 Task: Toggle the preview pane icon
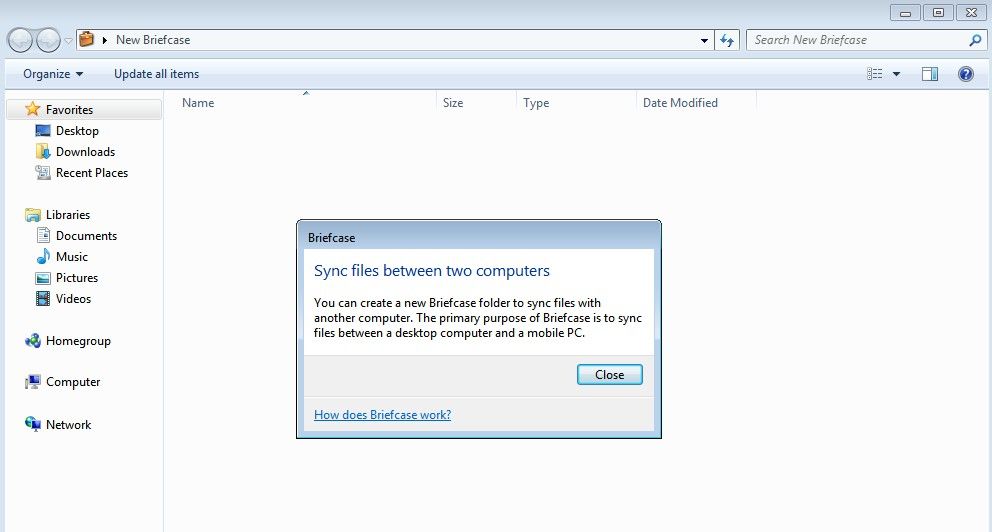pyautogui.click(x=929, y=74)
